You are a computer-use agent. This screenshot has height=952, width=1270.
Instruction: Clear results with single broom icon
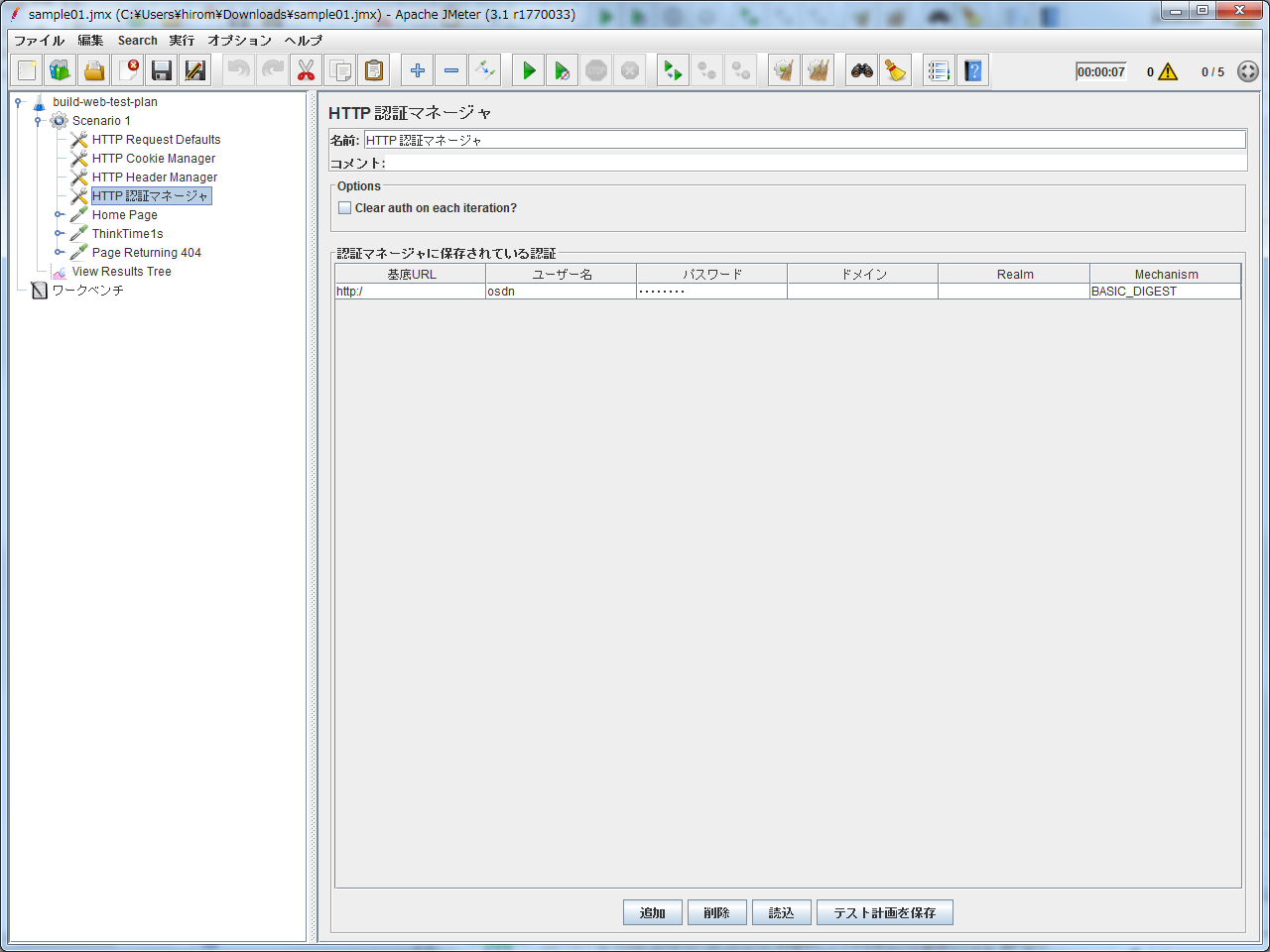pyautogui.click(x=785, y=70)
